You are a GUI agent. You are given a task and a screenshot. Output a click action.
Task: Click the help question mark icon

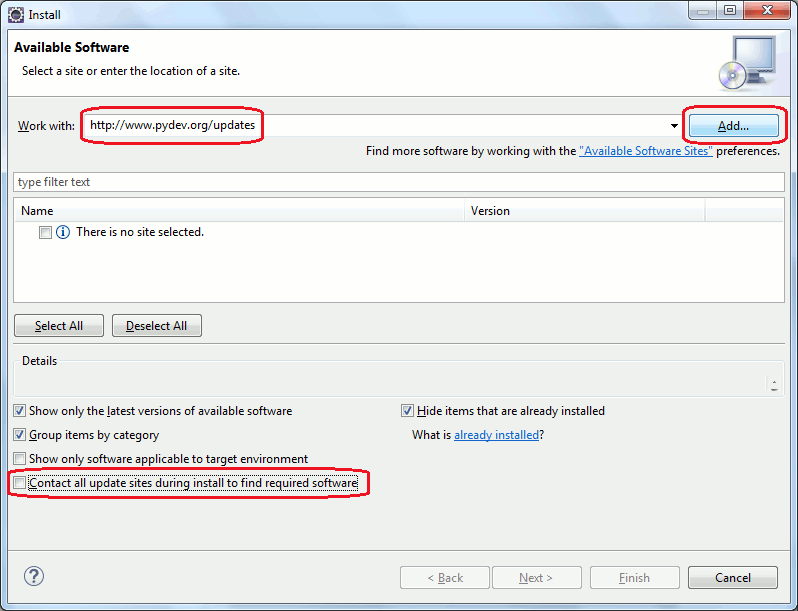(34, 576)
